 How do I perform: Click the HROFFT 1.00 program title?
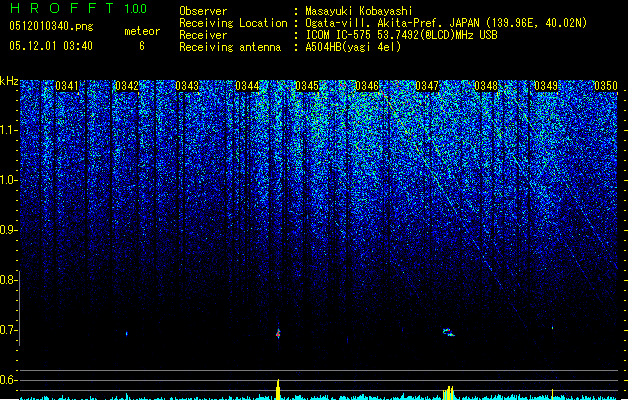click(78, 8)
